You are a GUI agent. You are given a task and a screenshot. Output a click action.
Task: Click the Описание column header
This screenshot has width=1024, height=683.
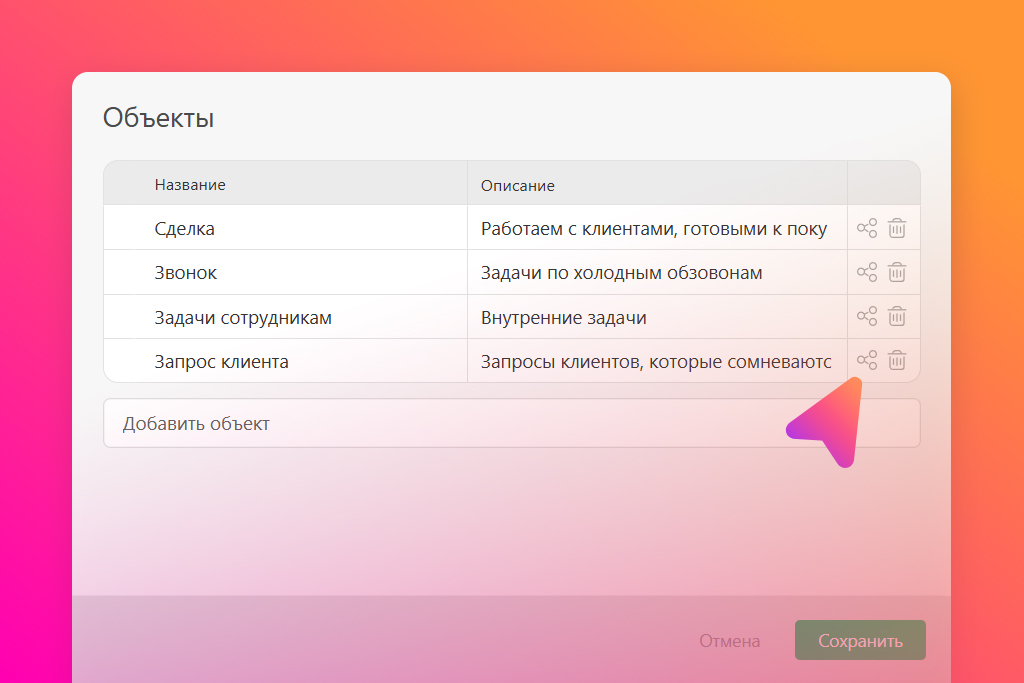[x=518, y=186]
